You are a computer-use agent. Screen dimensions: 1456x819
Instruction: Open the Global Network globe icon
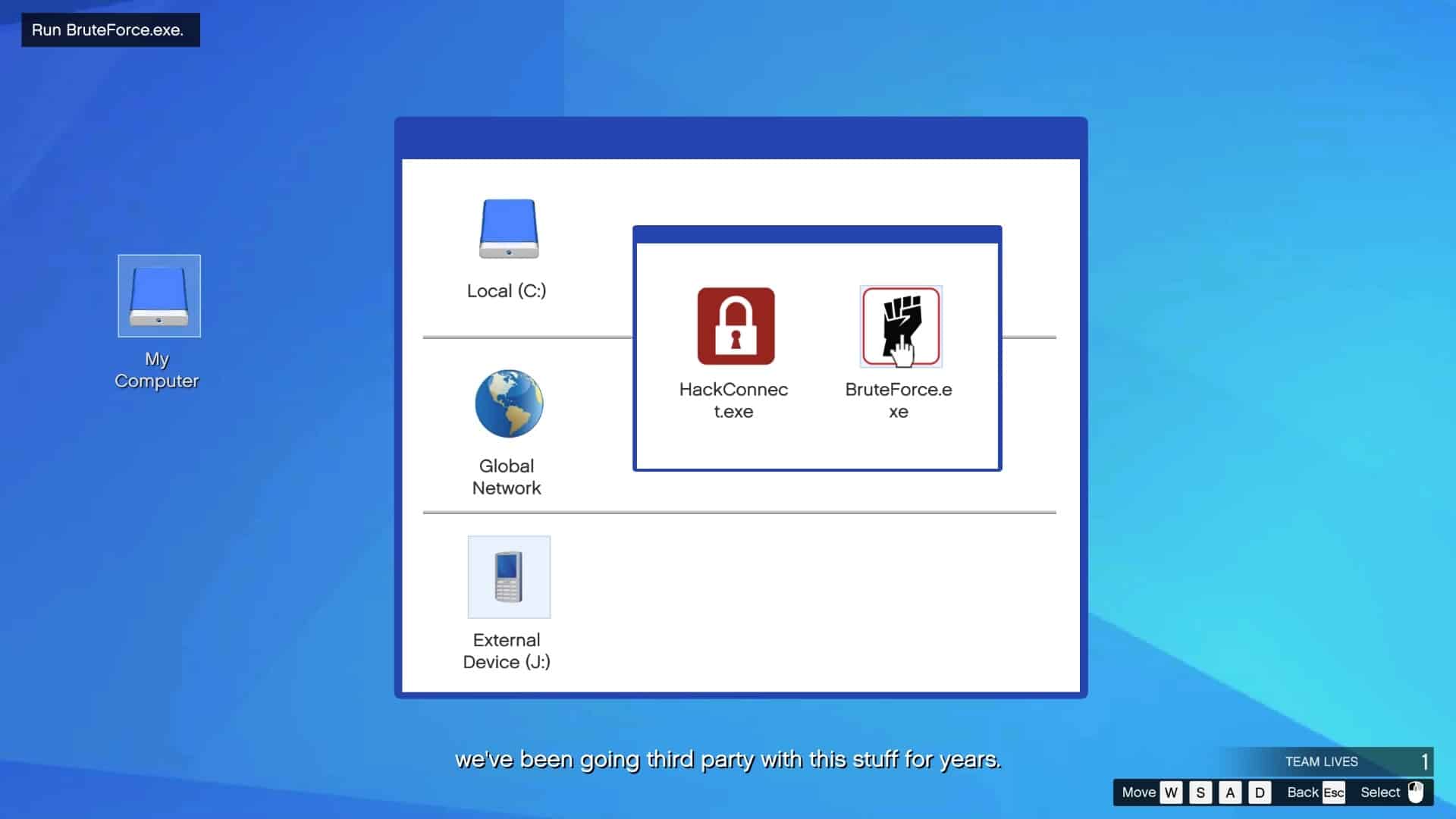(x=509, y=403)
